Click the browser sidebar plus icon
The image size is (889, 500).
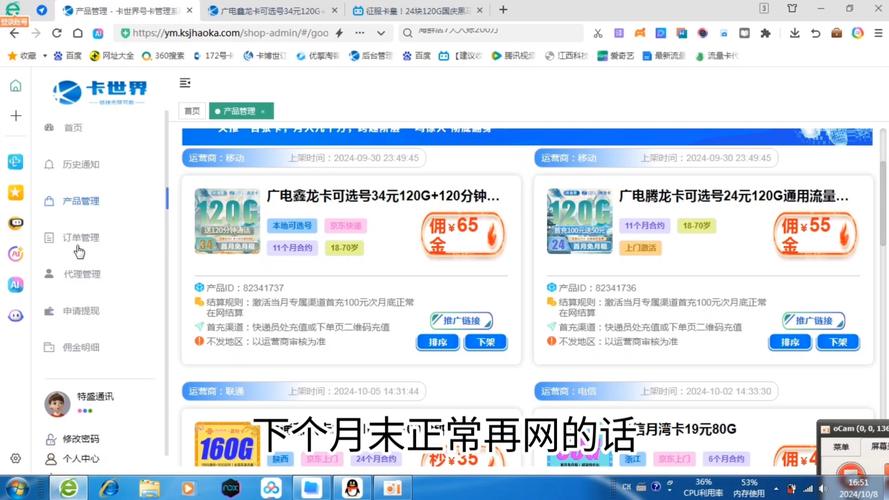pos(16,116)
